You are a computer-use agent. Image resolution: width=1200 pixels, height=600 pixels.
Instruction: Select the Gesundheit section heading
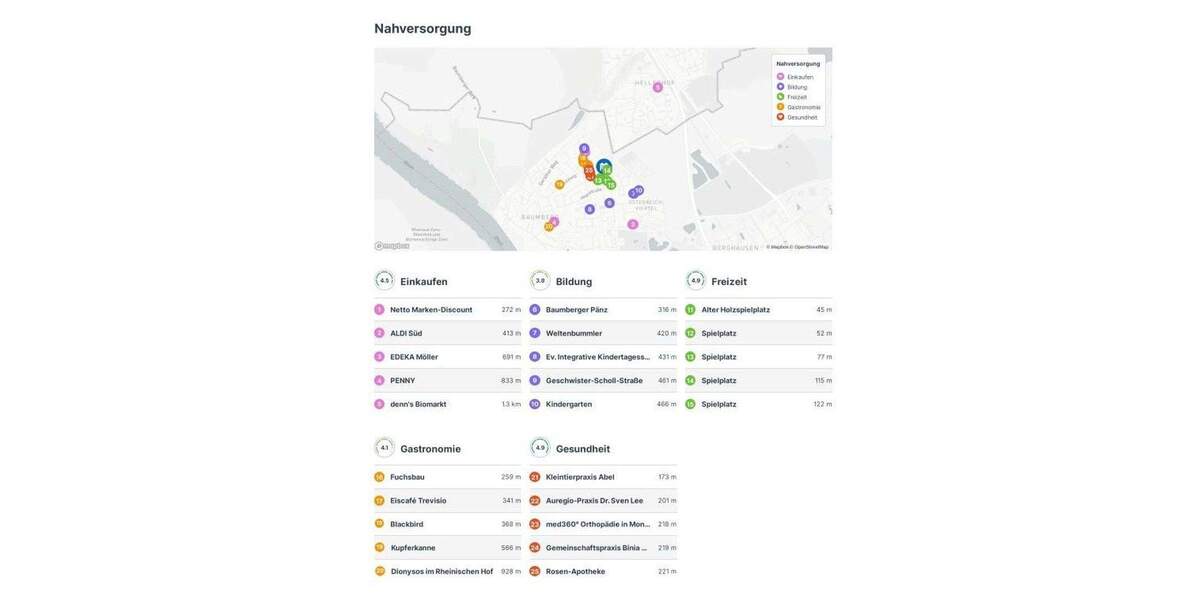584,446
